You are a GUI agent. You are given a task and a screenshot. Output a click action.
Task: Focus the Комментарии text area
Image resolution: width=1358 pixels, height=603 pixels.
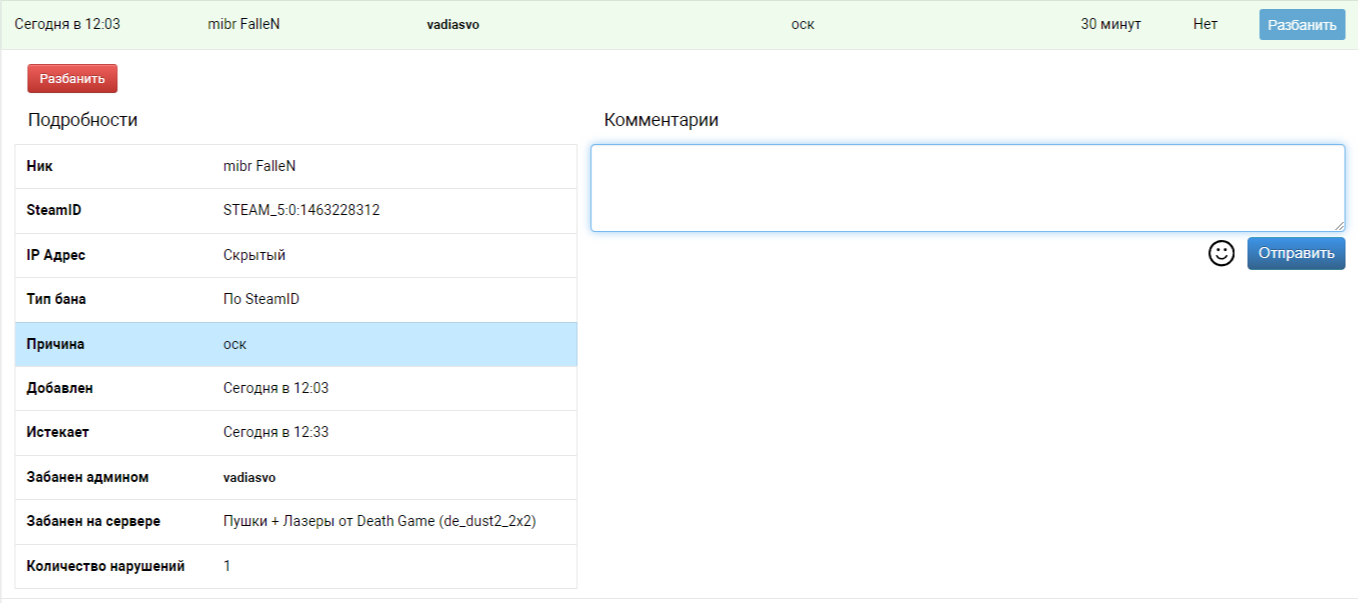point(966,188)
